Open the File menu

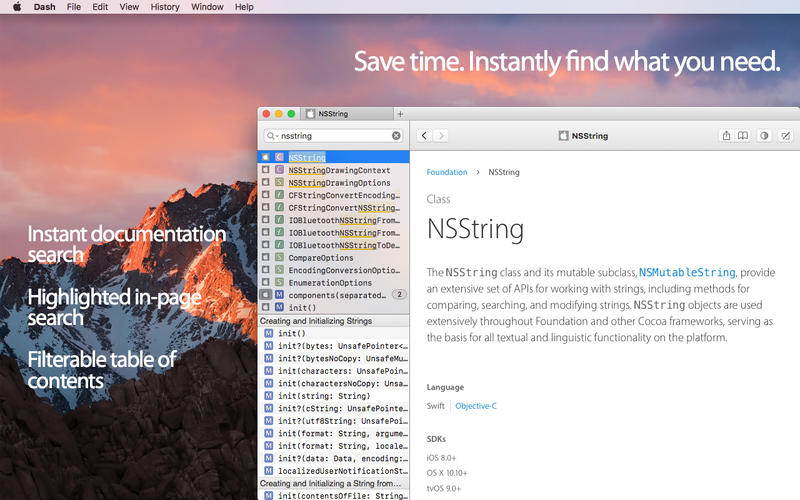point(74,7)
